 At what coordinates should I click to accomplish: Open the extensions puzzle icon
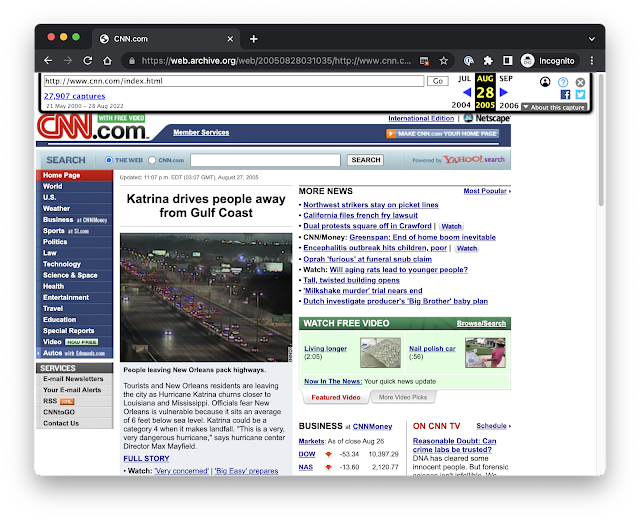pos(488,61)
